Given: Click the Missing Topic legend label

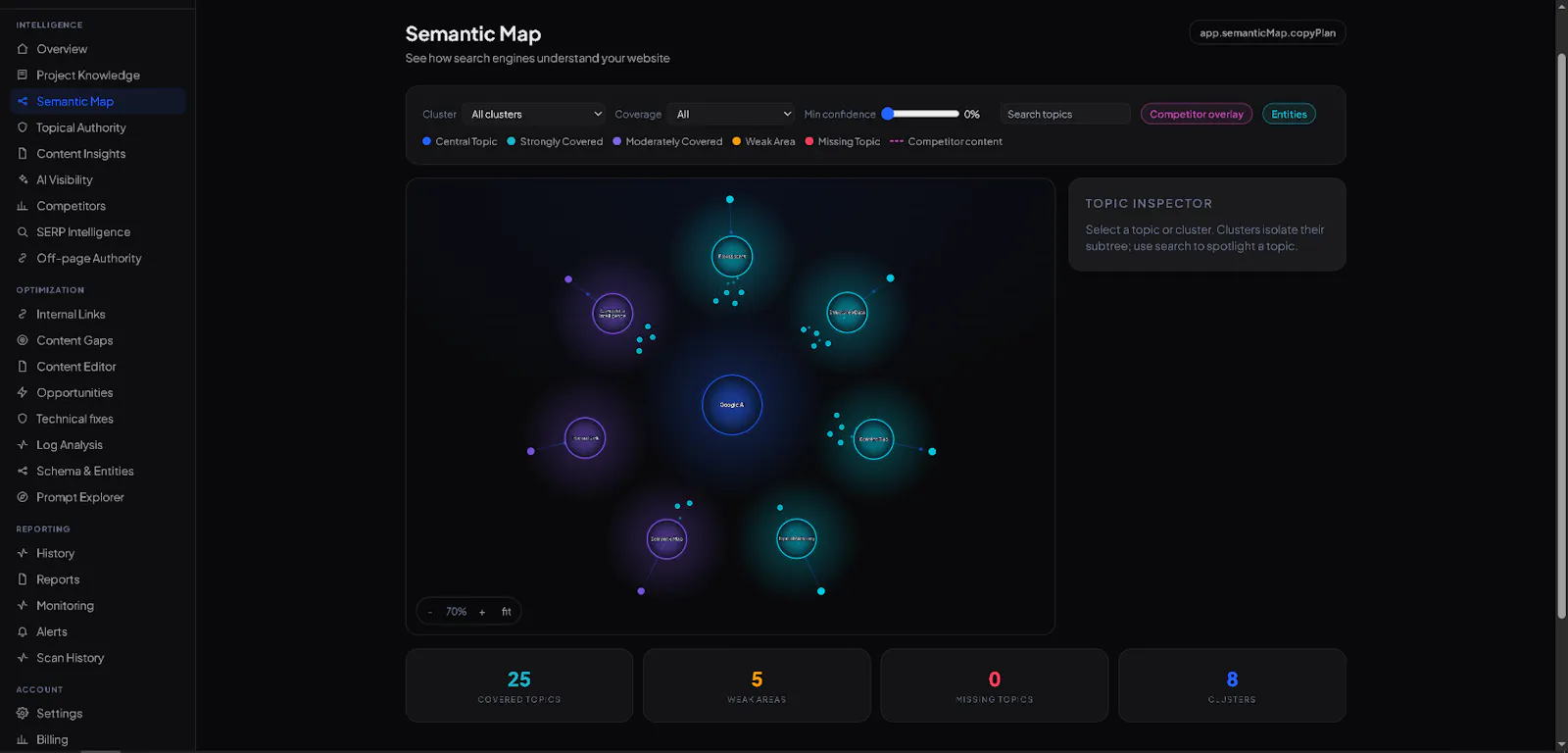Looking at the screenshot, I should click(849, 141).
